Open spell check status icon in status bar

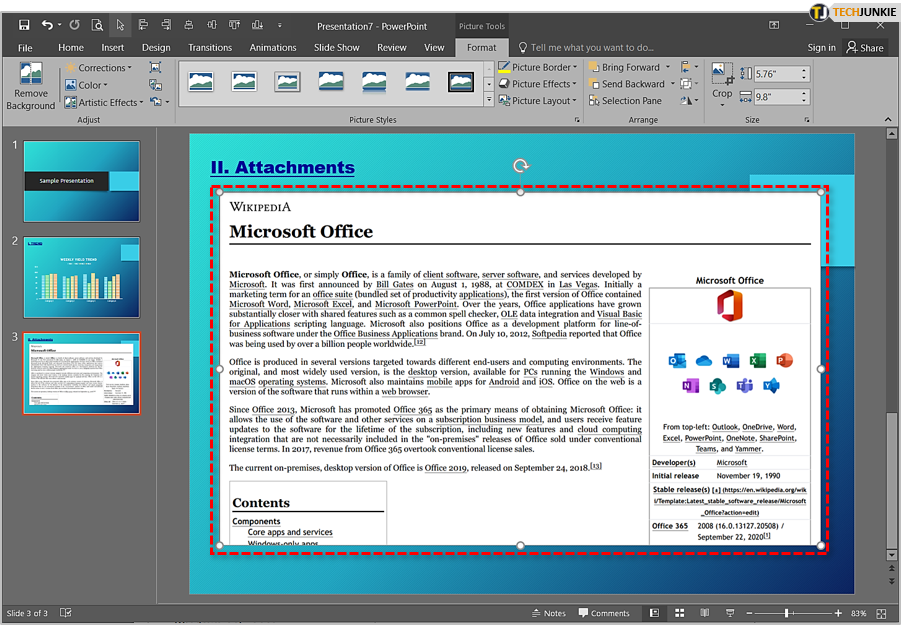tap(66, 613)
